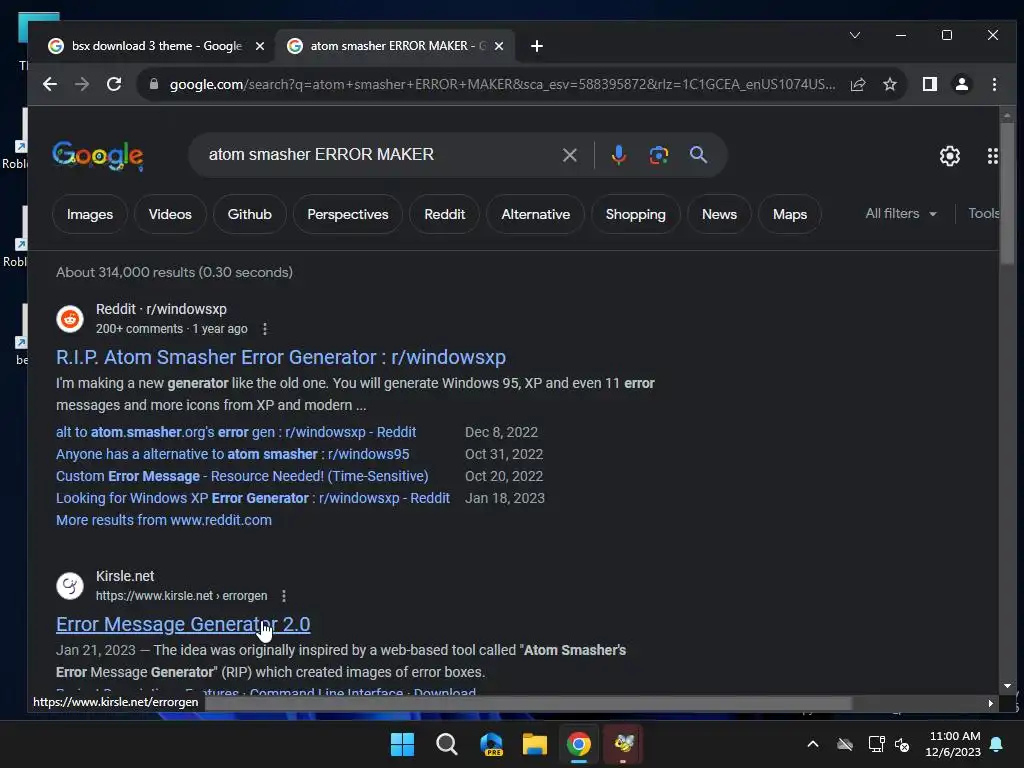The height and width of the screenshot is (768, 1024).
Task: Click in the Google search input field
Action: (x=379, y=155)
